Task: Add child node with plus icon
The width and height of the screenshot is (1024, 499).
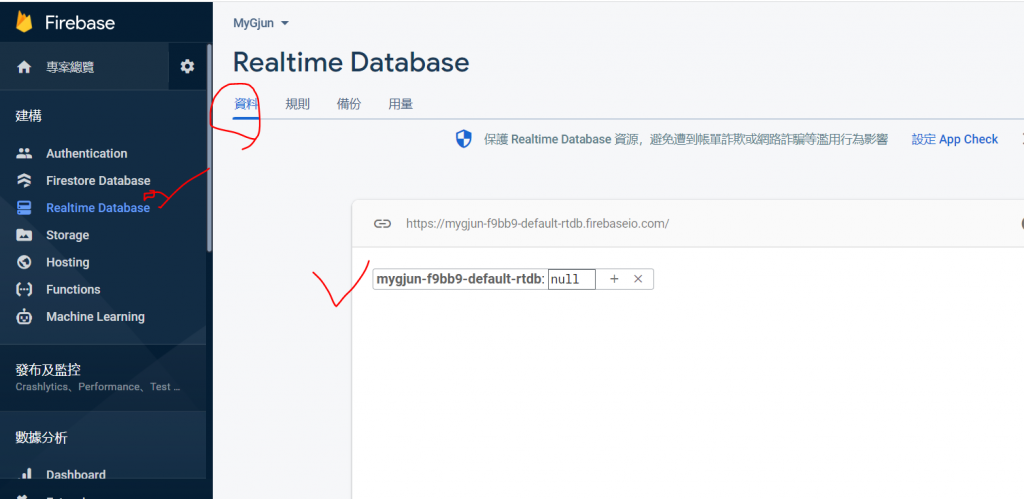Action: tap(614, 279)
